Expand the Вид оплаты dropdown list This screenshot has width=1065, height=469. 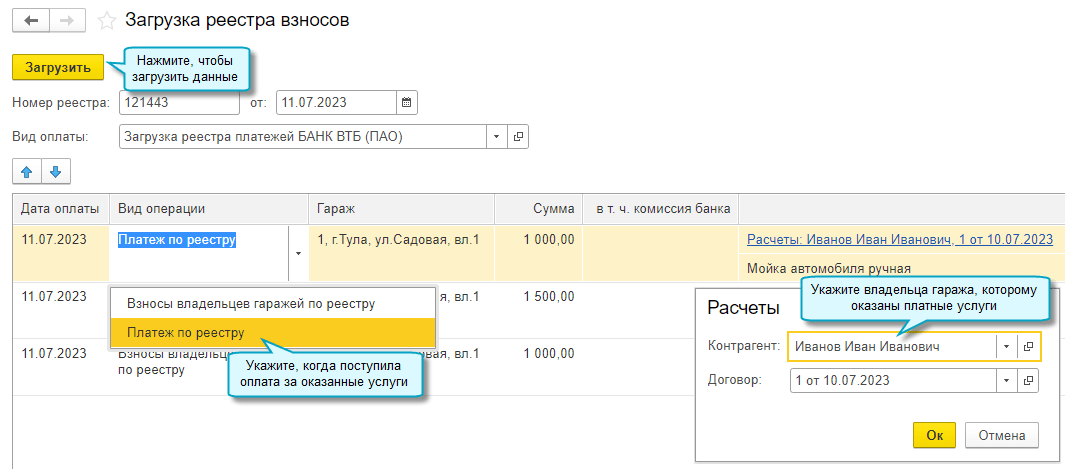point(497,136)
